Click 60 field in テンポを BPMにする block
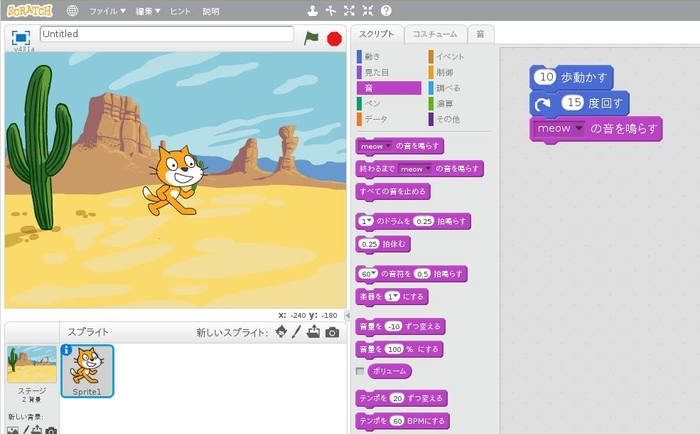700x434 pixels. click(397, 421)
